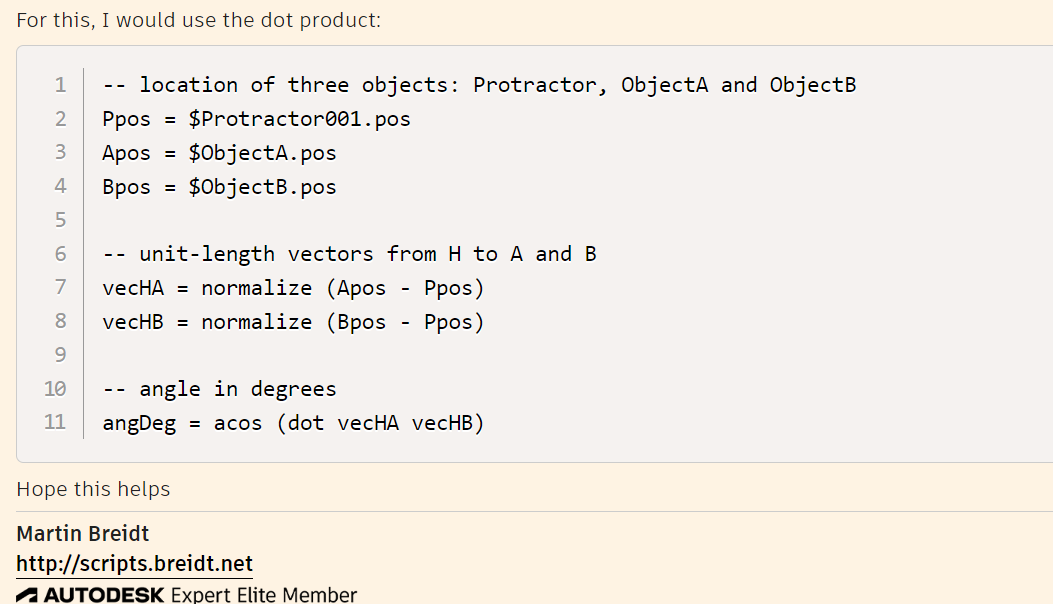This screenshot has width=1053, height=604.
Task: Select line number 11 in code block
Action: (x=53, y=422)
